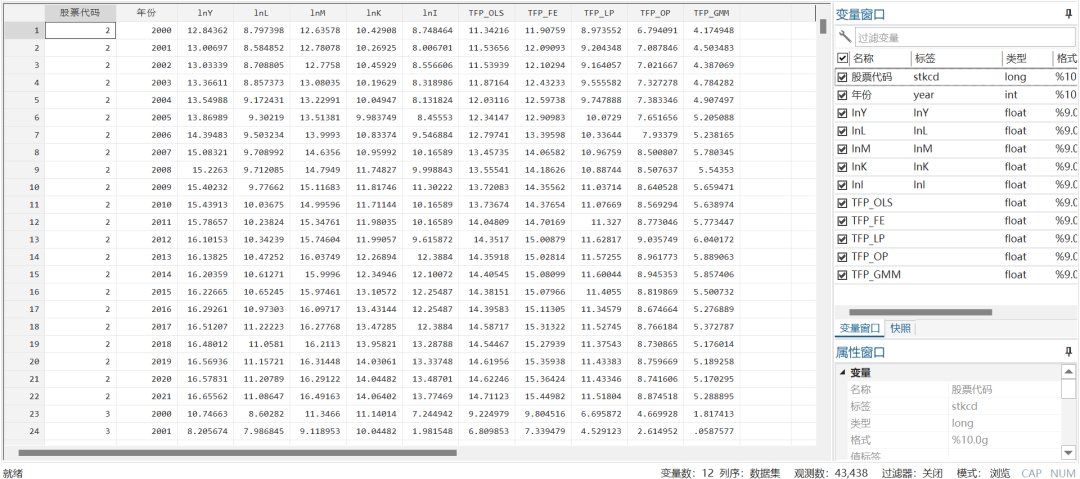Image resolution: width=1080 pixels, height=479 pixels.
Task: Uncheck the TFP_GMM variable checkbox
Action: [x=842, y=274]
